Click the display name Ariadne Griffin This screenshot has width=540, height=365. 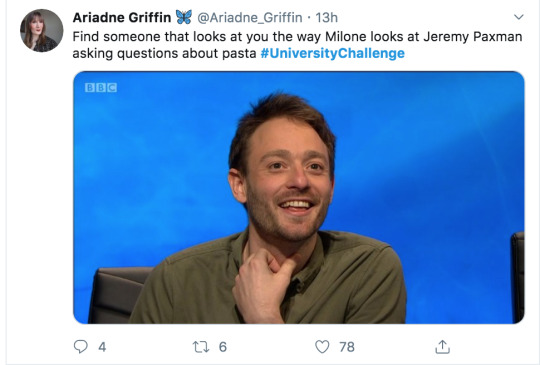click(x=122, y=18)
